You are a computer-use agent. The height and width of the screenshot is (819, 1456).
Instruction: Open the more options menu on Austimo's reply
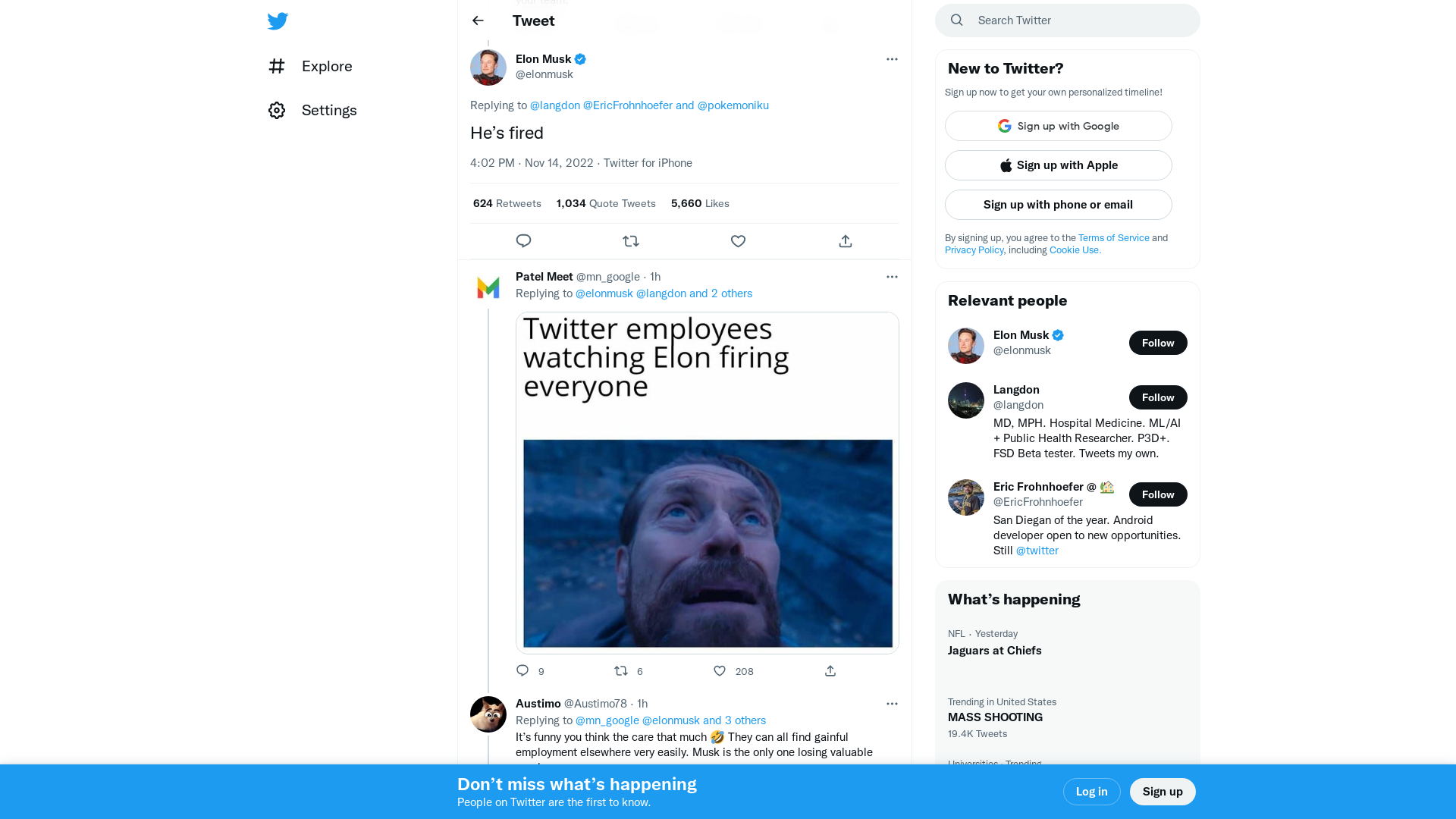coord(892,704)
